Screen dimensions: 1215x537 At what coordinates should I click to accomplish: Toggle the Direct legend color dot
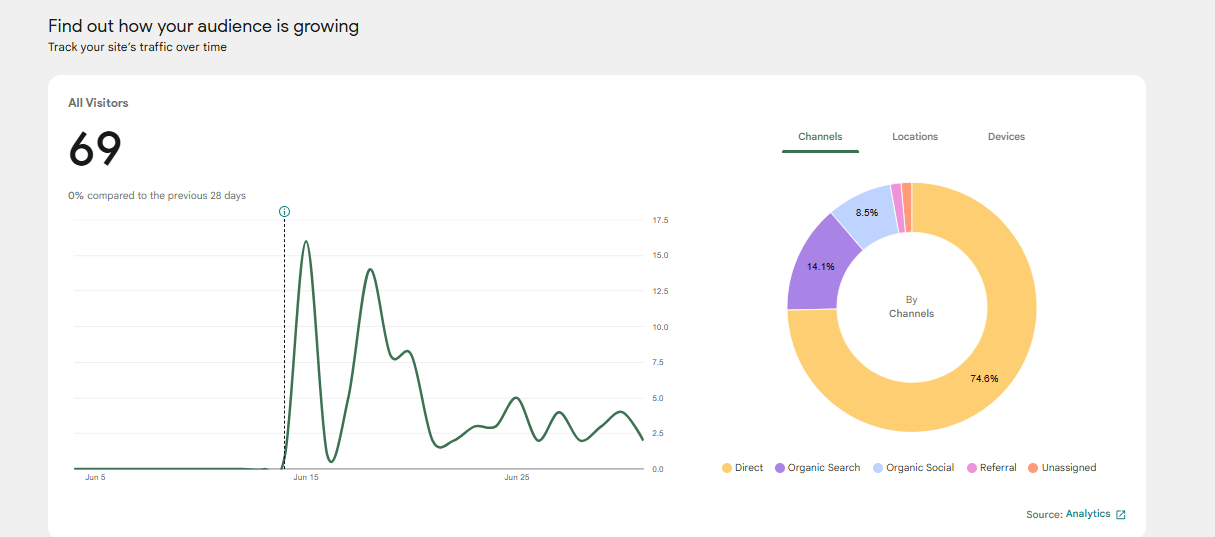tap(727, 468)
